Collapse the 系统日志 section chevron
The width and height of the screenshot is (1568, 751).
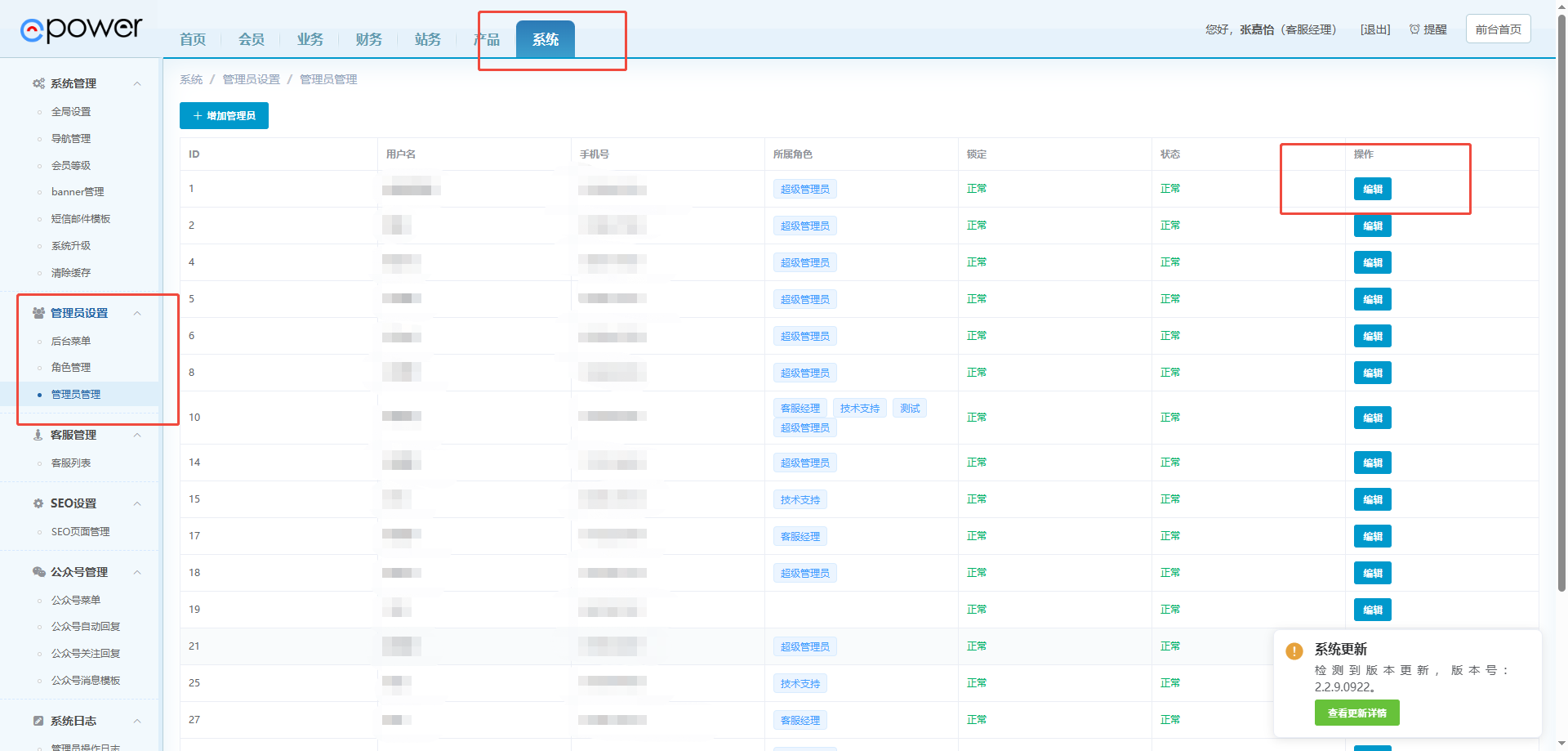click(x=137, y=721)
